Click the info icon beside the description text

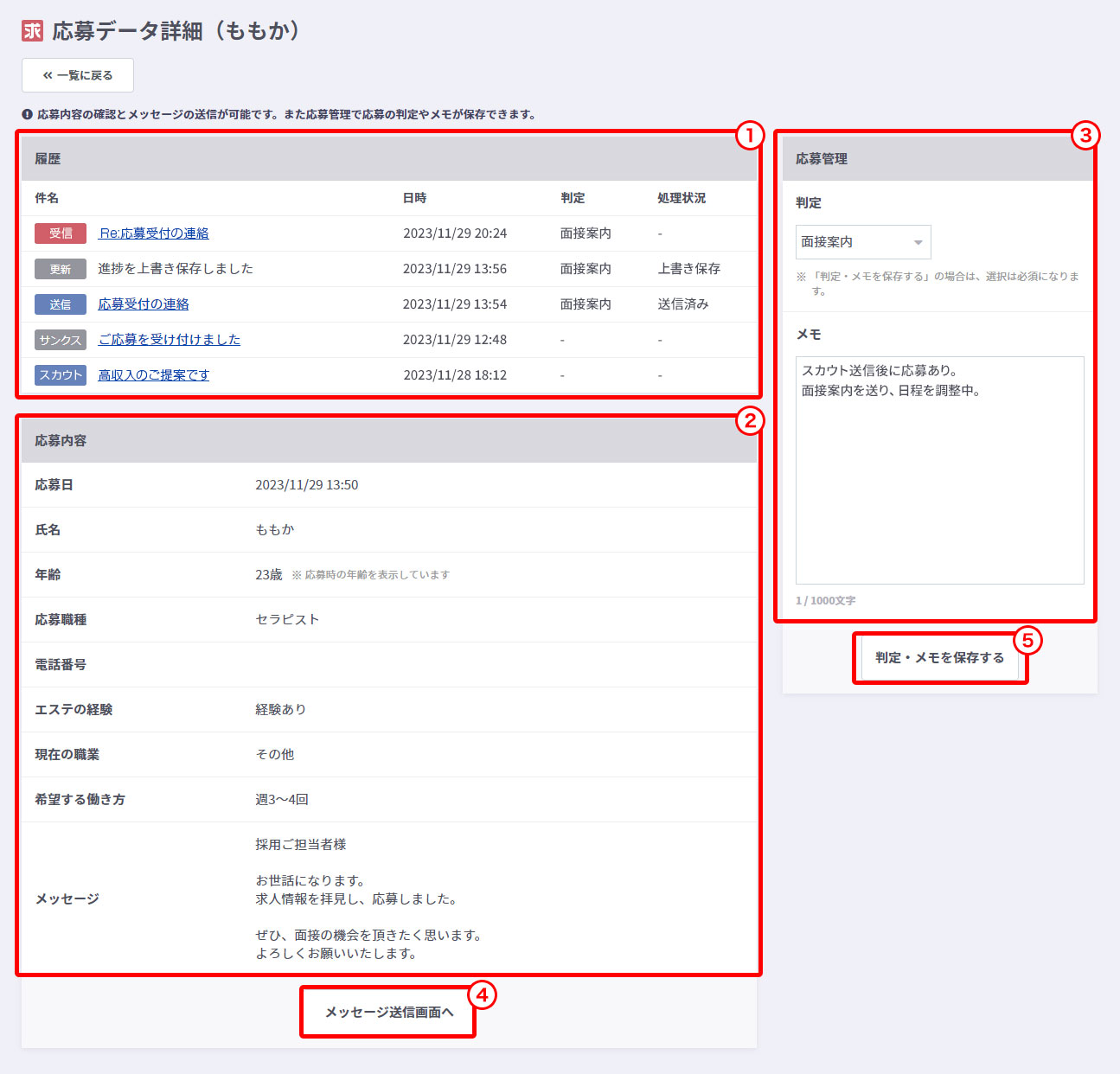[x=27, y=114]
